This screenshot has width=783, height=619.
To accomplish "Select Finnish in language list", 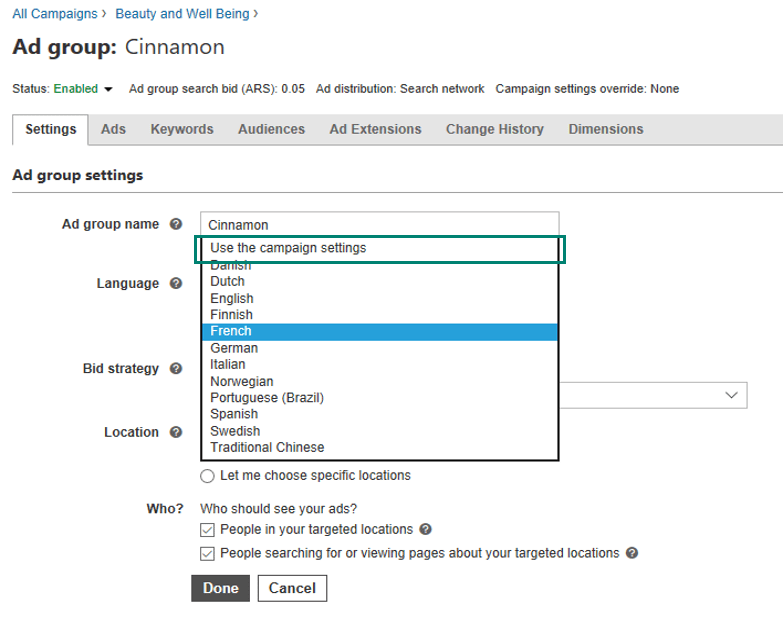I will point(380,315).
